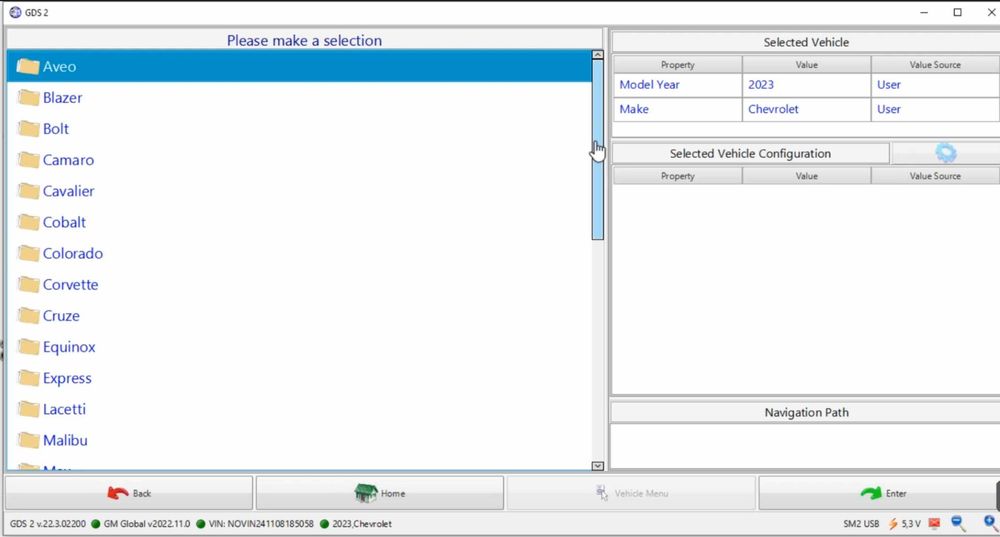Open the Camaro folder icon
Screen dimensions: 1000x537
click(28, 160)
